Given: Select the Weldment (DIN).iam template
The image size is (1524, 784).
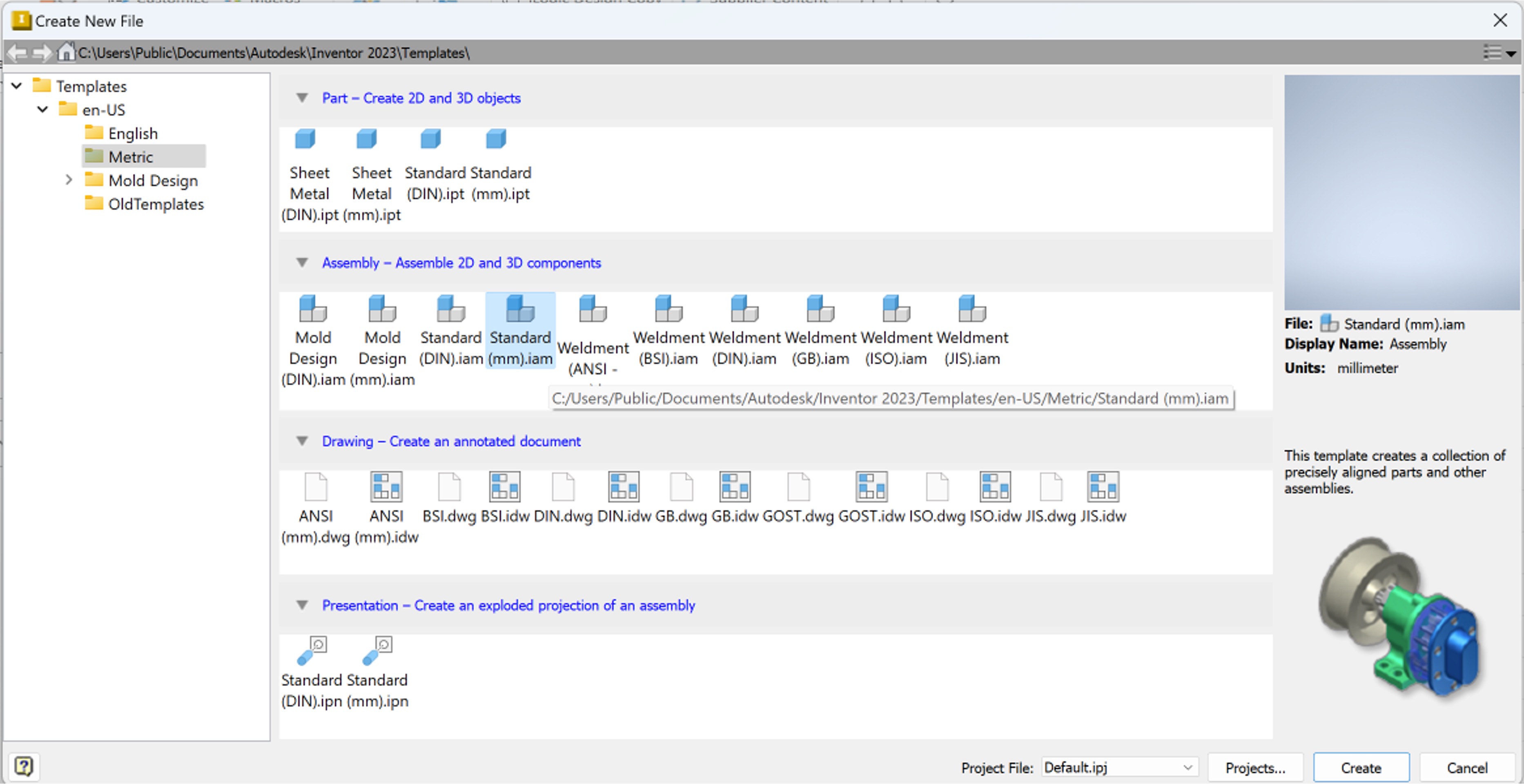Looking at the screenshot, I should pyautogui.click(x=744, y=331).
